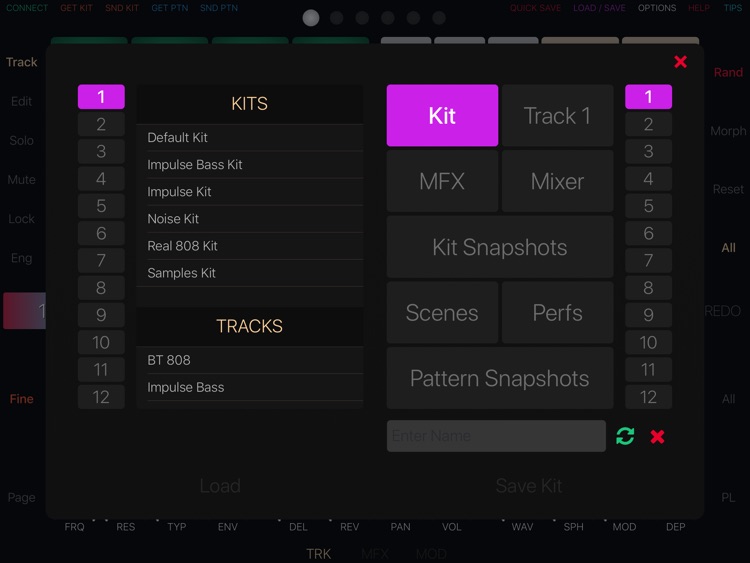Open TIPS in the top bar

(733, 8)
